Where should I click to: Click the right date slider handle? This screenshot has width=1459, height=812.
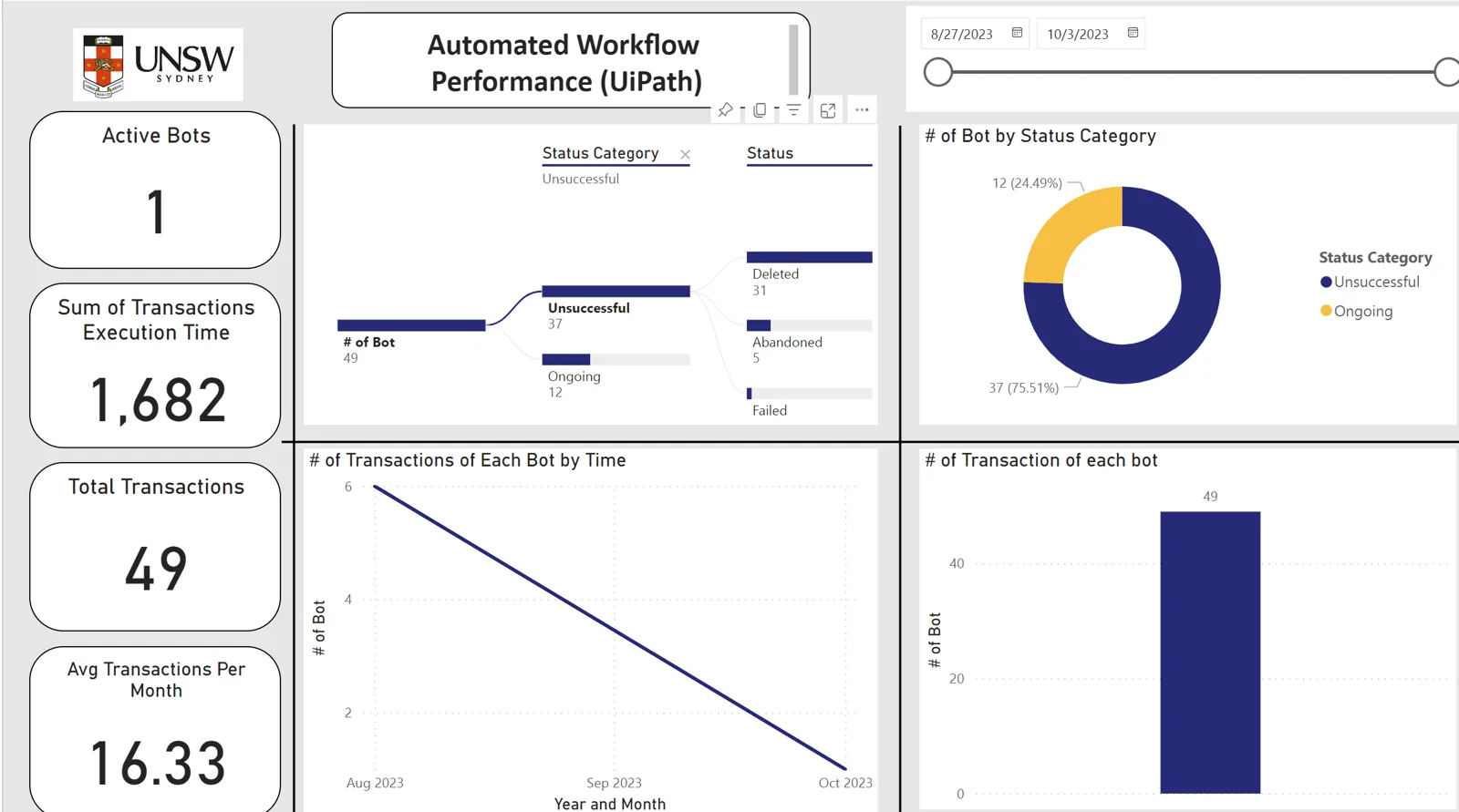[x=1447, y=72]
